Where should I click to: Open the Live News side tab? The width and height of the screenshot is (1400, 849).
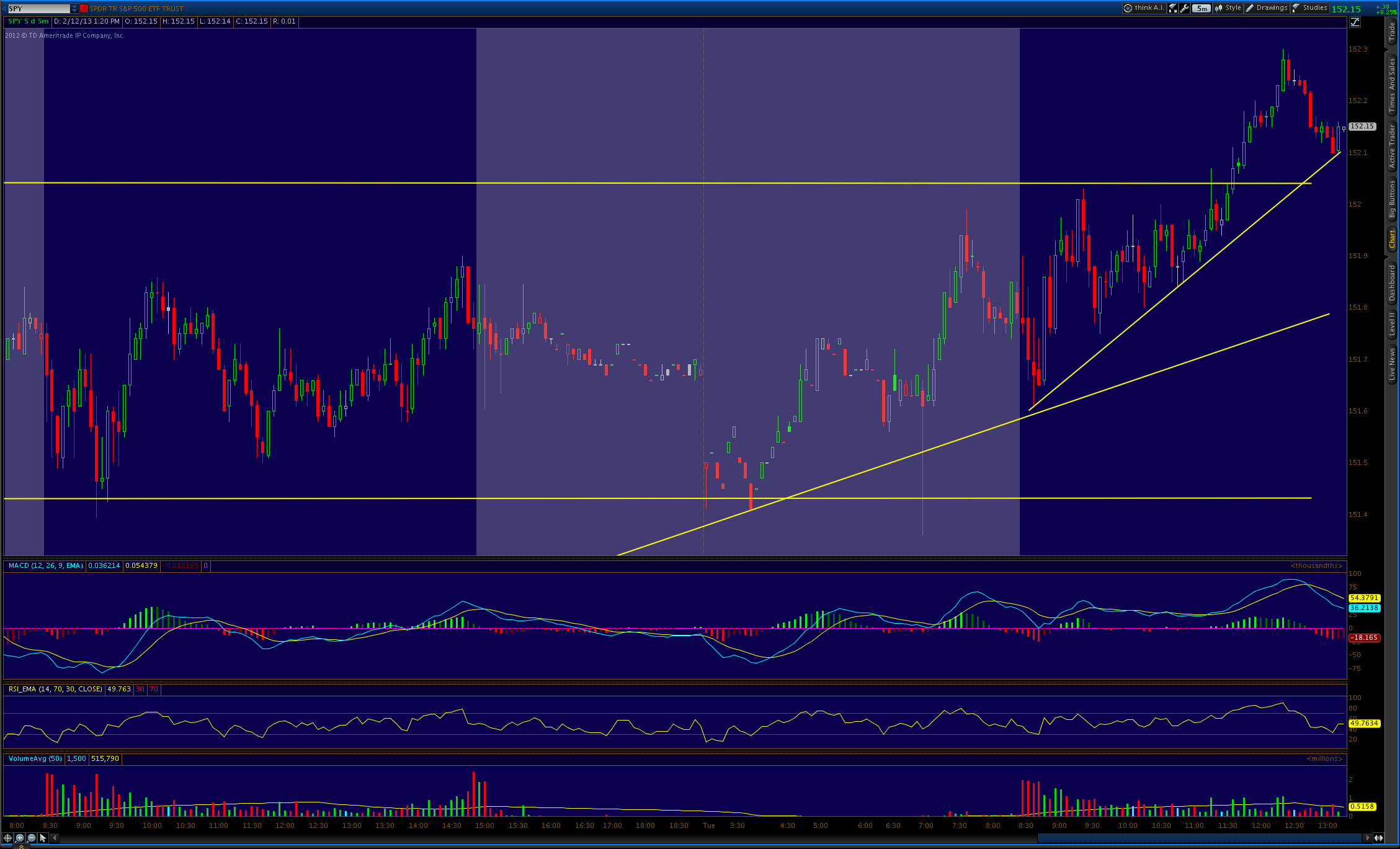click(1393, 364)
